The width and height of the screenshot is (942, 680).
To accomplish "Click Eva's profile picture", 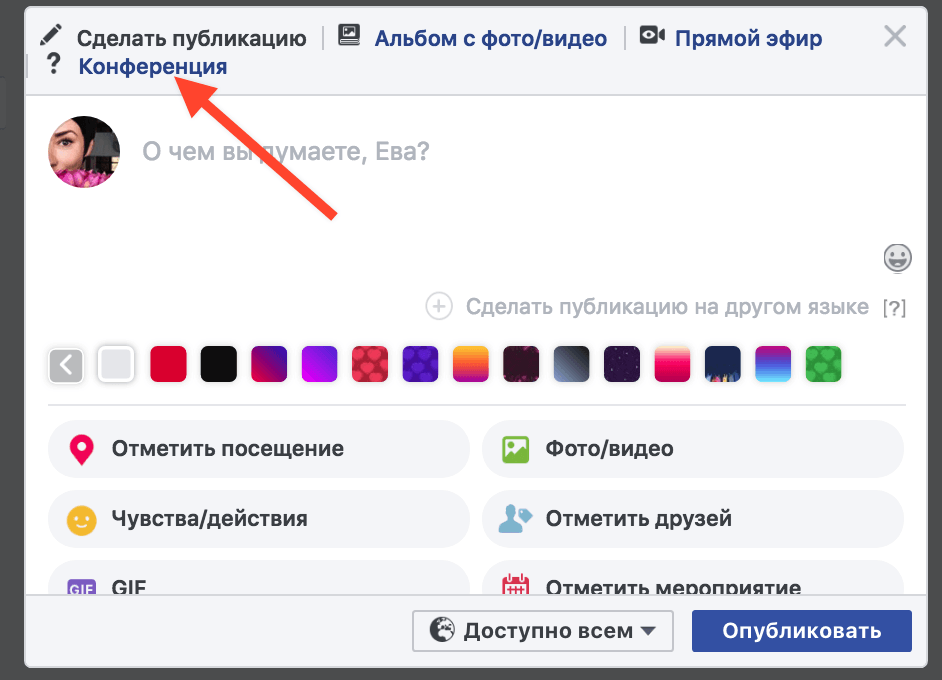I will [x=84, y=152].
